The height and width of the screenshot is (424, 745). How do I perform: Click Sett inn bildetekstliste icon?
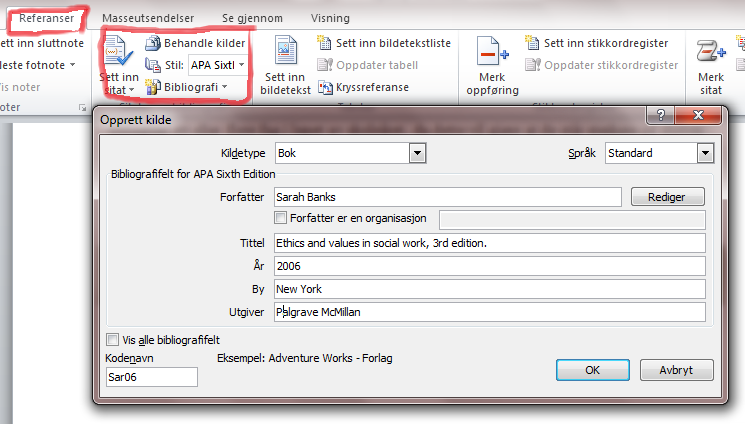(x=325, y=43)
